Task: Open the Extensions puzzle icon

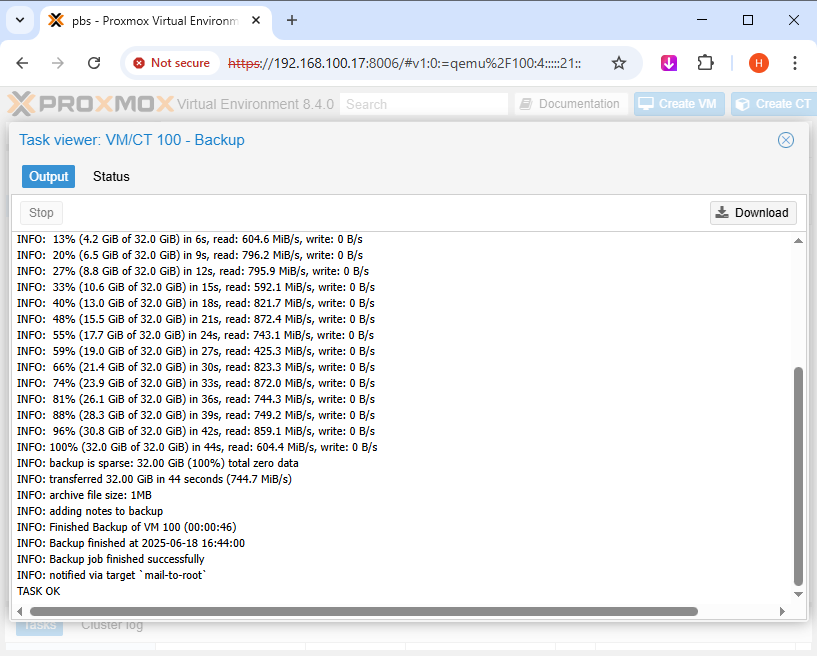Action: point(705,63)
